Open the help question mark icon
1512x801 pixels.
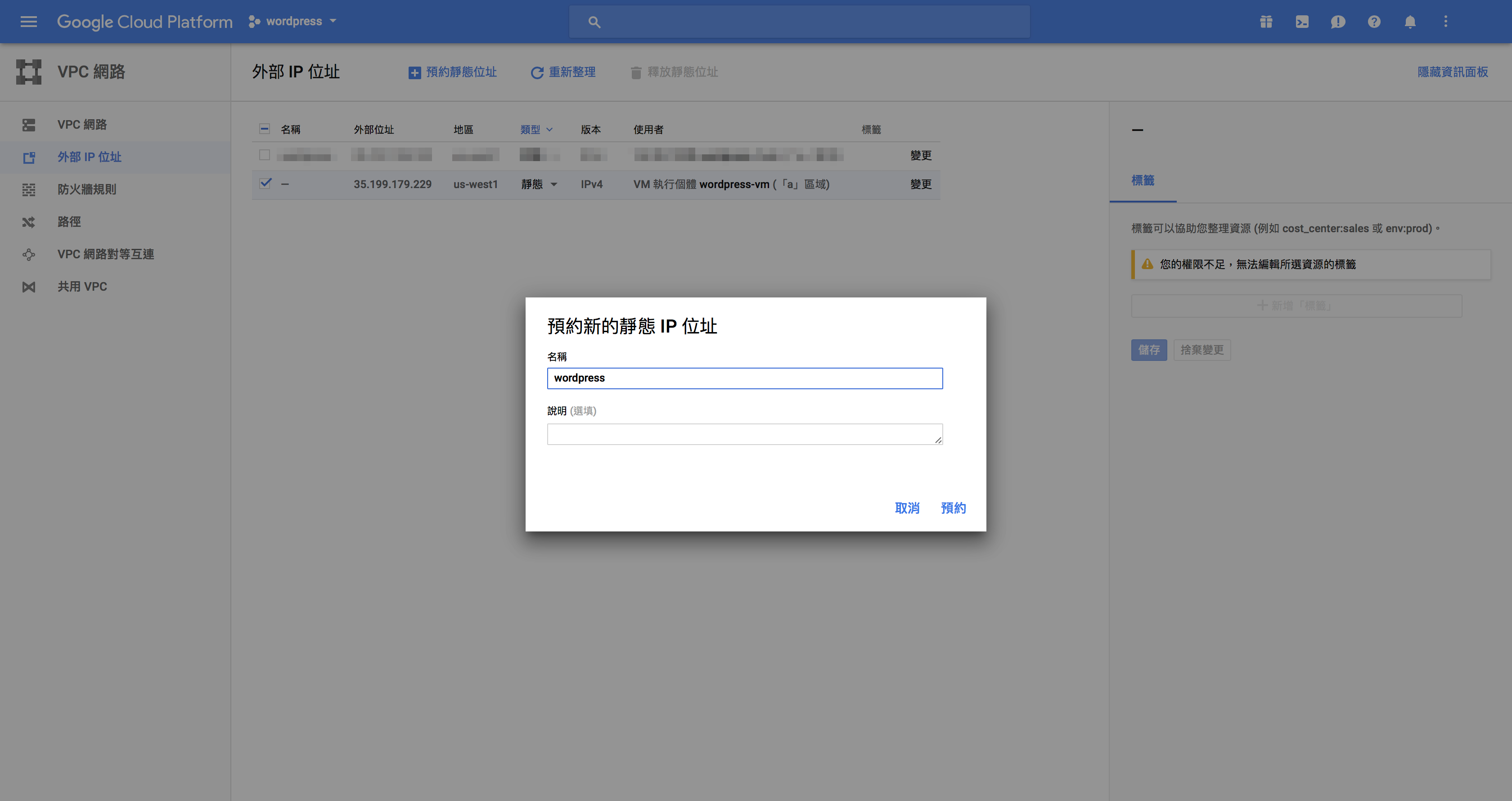[x=1374, y=22]
